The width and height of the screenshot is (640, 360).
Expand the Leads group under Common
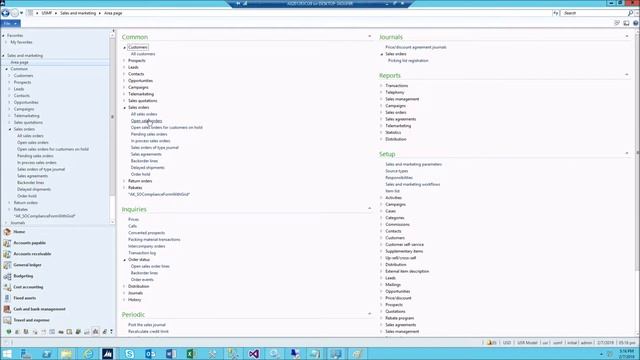(x=124, y=67)
